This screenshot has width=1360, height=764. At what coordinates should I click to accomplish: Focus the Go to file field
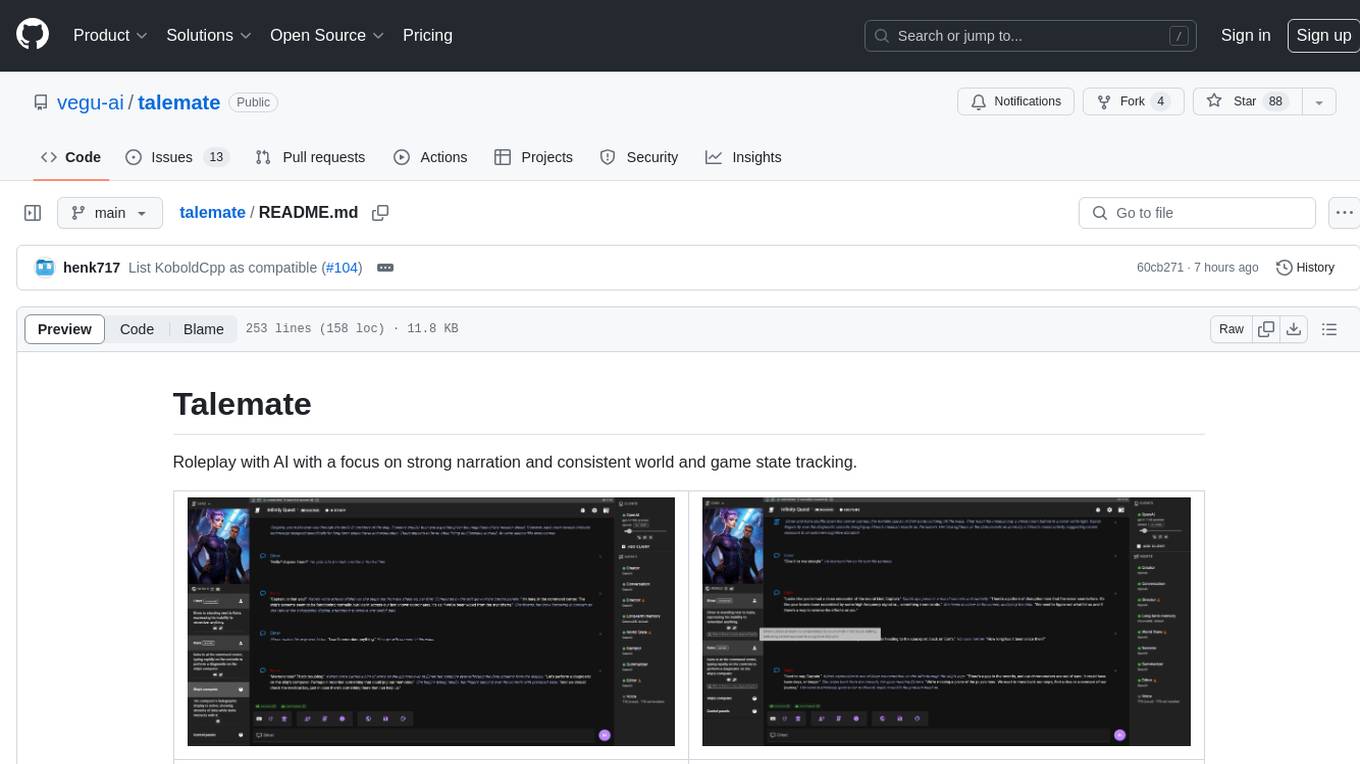tap(1197, 213)
